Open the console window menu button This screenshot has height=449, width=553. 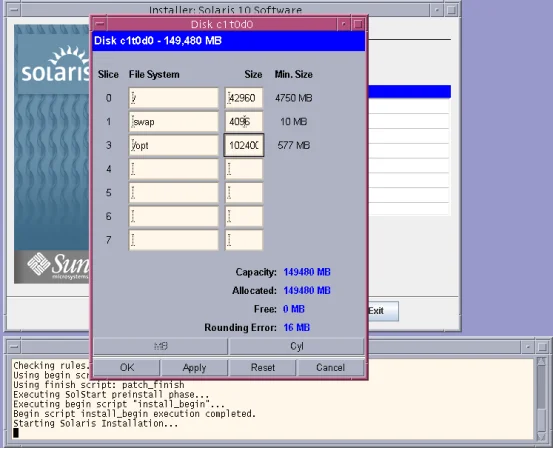[x=14, y=347]
